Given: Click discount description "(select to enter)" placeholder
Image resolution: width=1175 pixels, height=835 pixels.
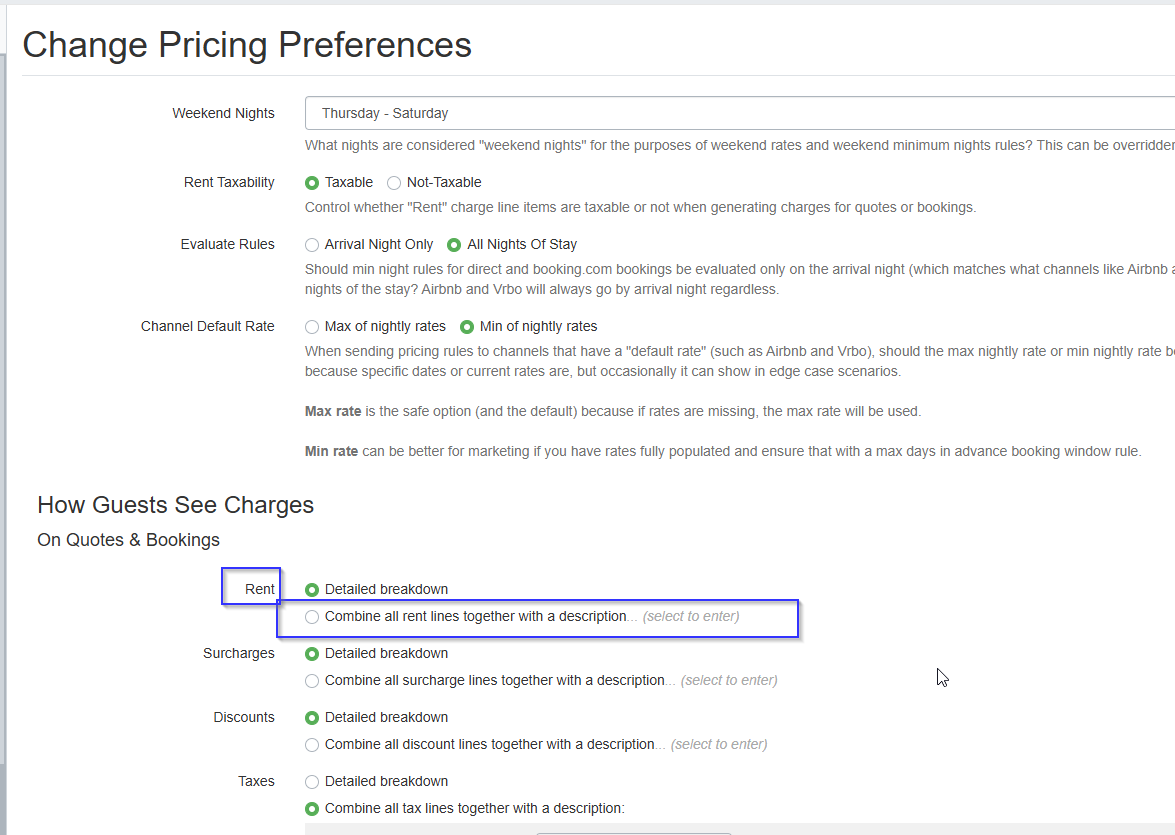Looking at the screenshot, I should tap(719, 745).
